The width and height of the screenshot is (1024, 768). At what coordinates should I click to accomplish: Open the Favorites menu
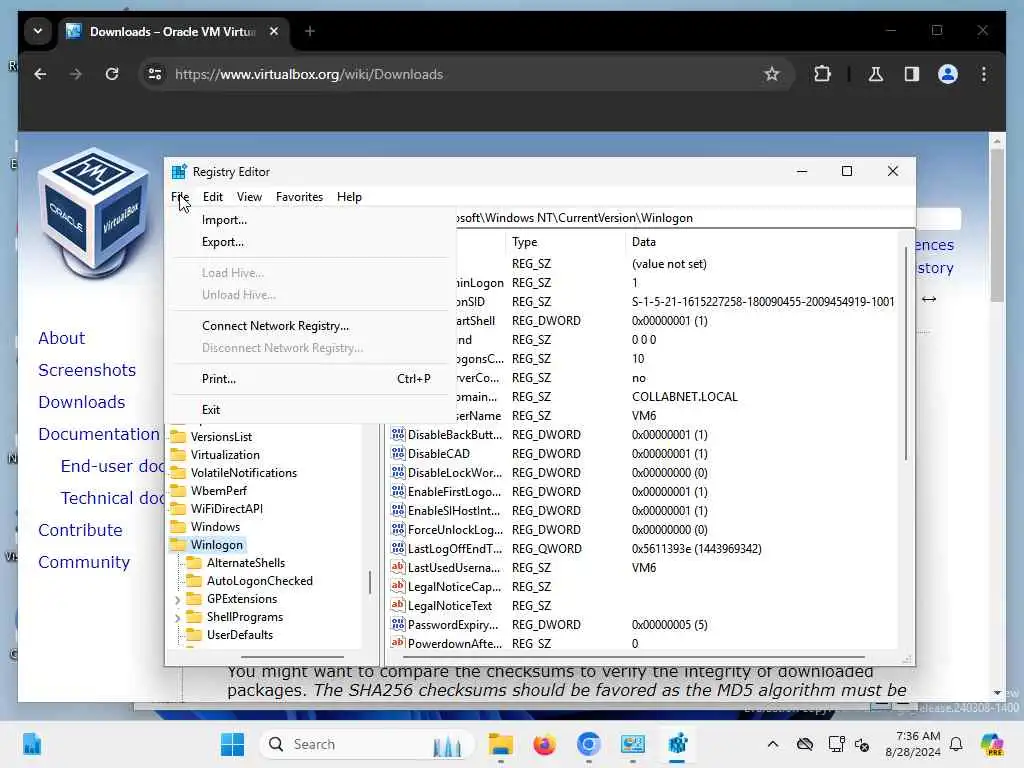point(299,197)
